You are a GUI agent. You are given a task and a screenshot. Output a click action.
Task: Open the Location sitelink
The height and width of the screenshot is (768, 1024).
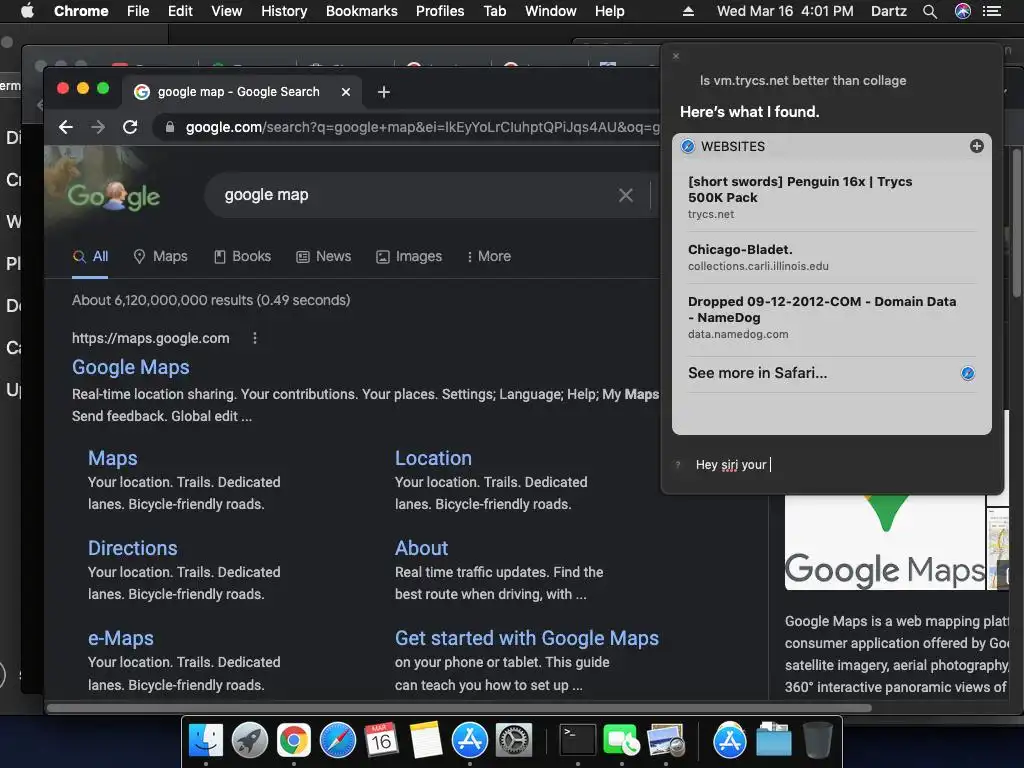(x=433, y=458)
